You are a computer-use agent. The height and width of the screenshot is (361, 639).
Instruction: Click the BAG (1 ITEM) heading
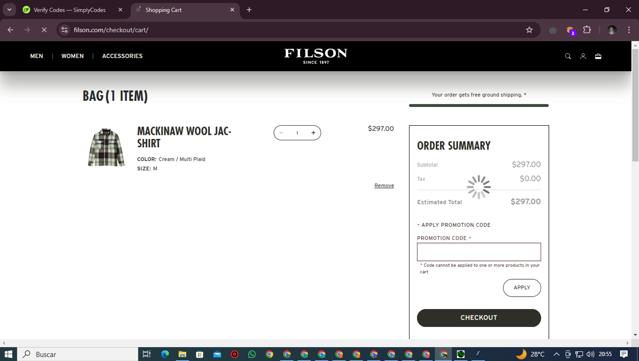pos(115,96)
